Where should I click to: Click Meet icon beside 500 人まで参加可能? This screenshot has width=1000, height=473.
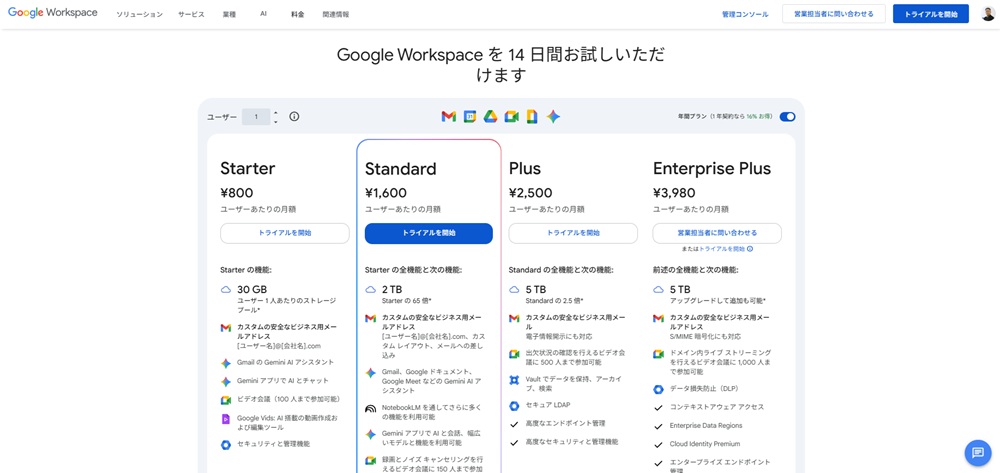(x=514, y=354)
